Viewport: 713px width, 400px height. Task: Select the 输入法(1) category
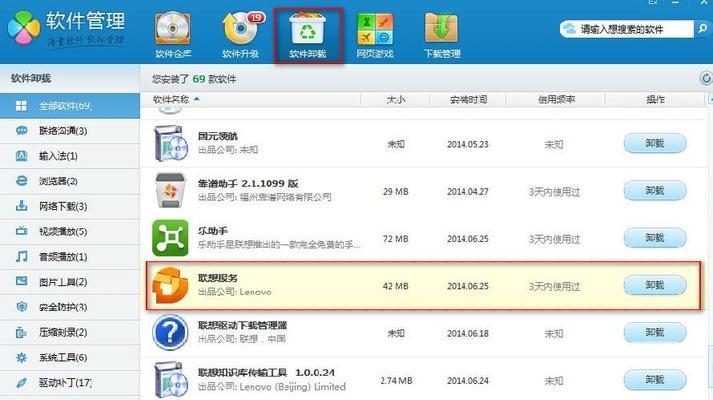[x=70, y=156]
